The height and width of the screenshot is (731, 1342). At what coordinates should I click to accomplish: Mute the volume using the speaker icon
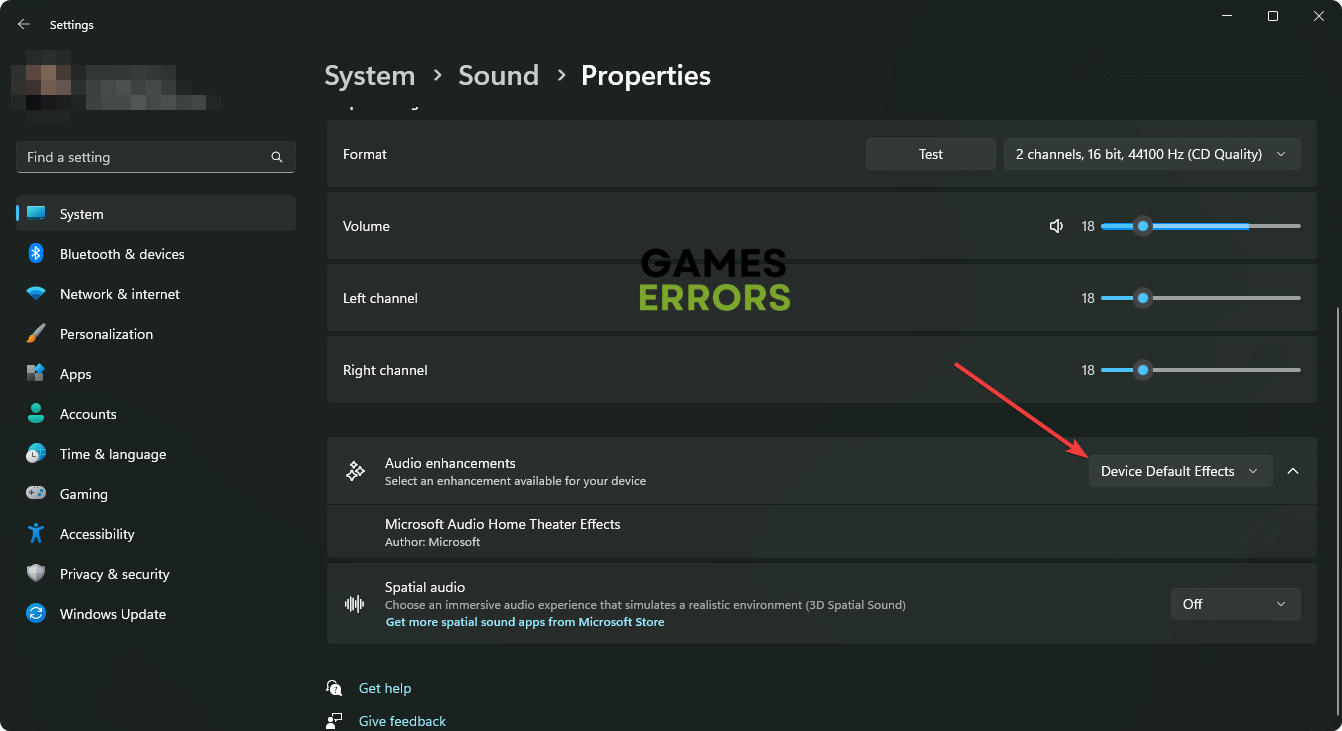pos(1056,226)
